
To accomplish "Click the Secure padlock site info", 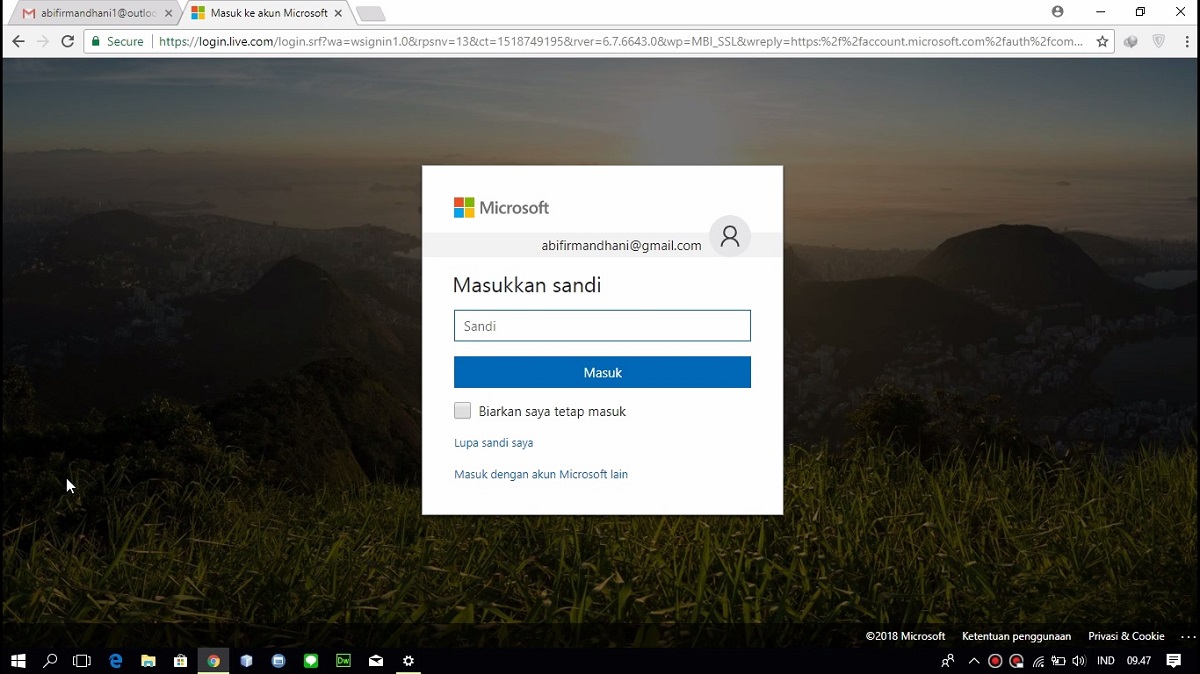I will [x=118, y=42].
